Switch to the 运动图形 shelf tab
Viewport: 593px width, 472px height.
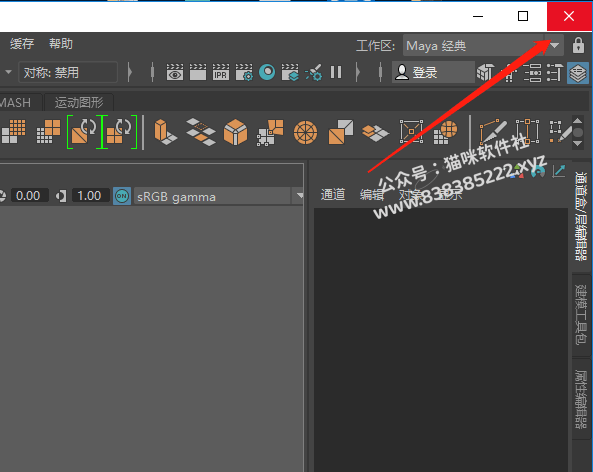click(79, 102)
